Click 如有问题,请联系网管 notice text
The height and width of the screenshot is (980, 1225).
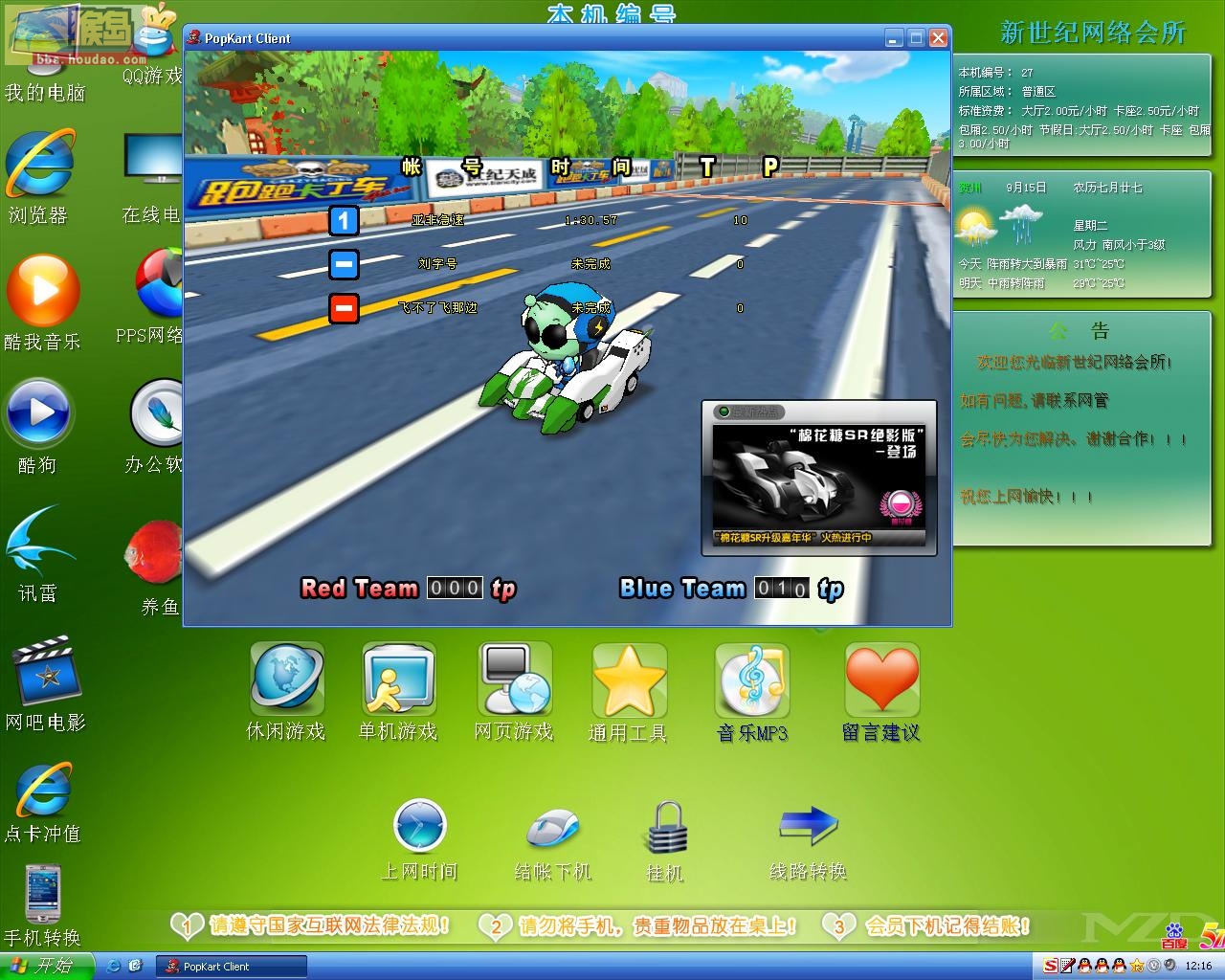click(x=1035, y=401)
